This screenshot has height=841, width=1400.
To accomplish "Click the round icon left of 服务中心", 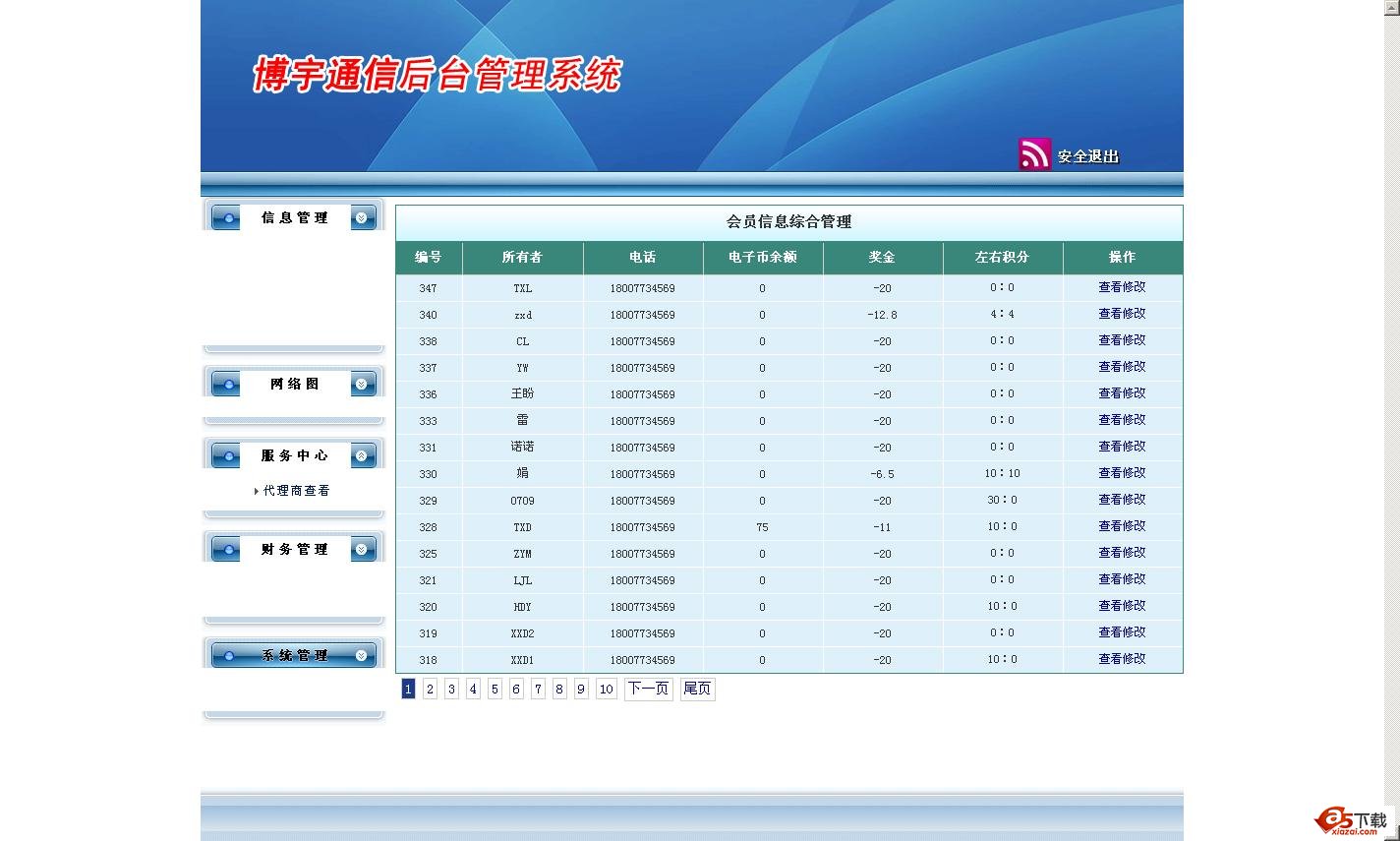I will click(x=226, y=456).
